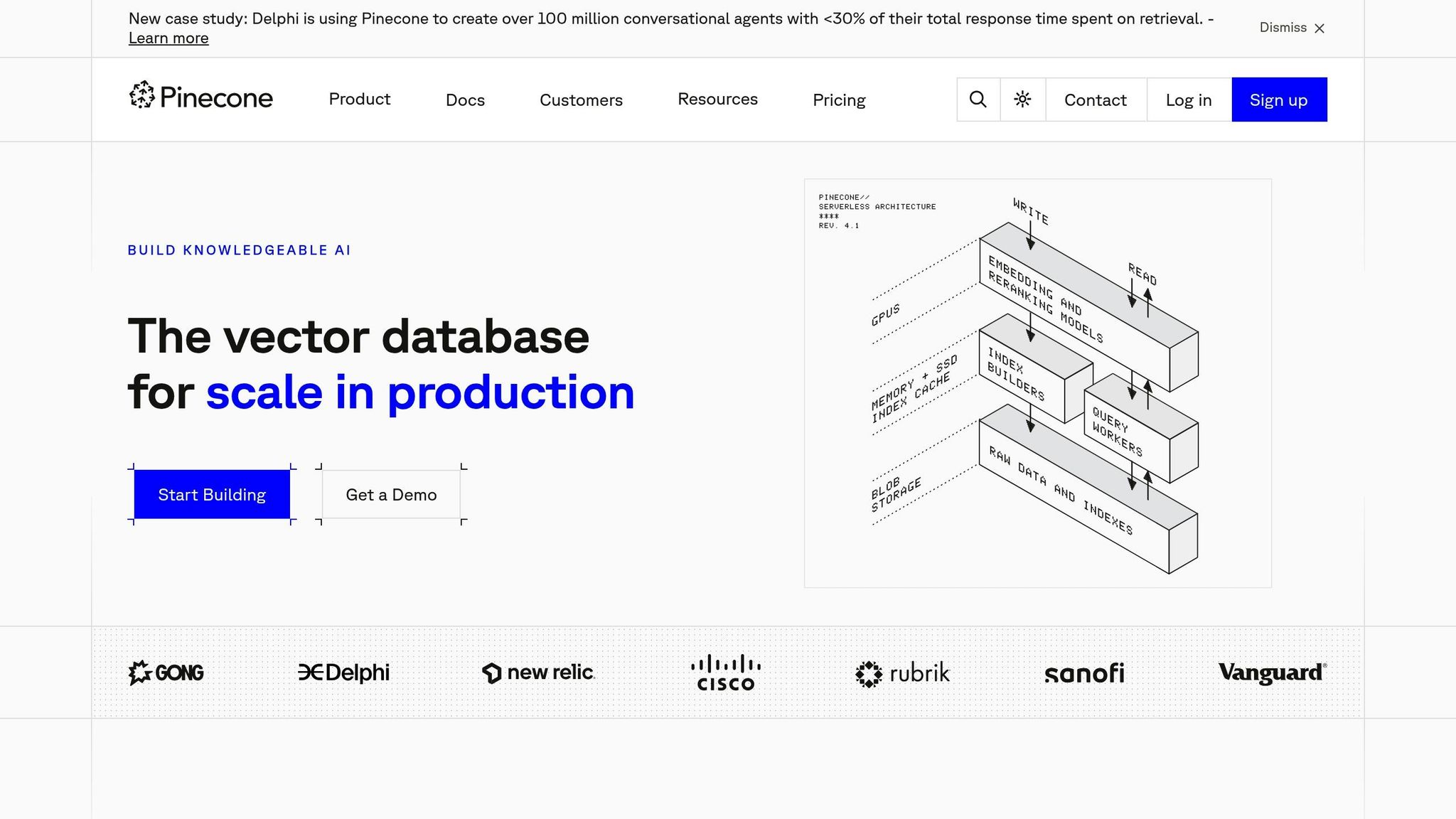The image size is (1456, 819).
Task: Dismiss the case study banner
Action: (x=1292, y=28)
